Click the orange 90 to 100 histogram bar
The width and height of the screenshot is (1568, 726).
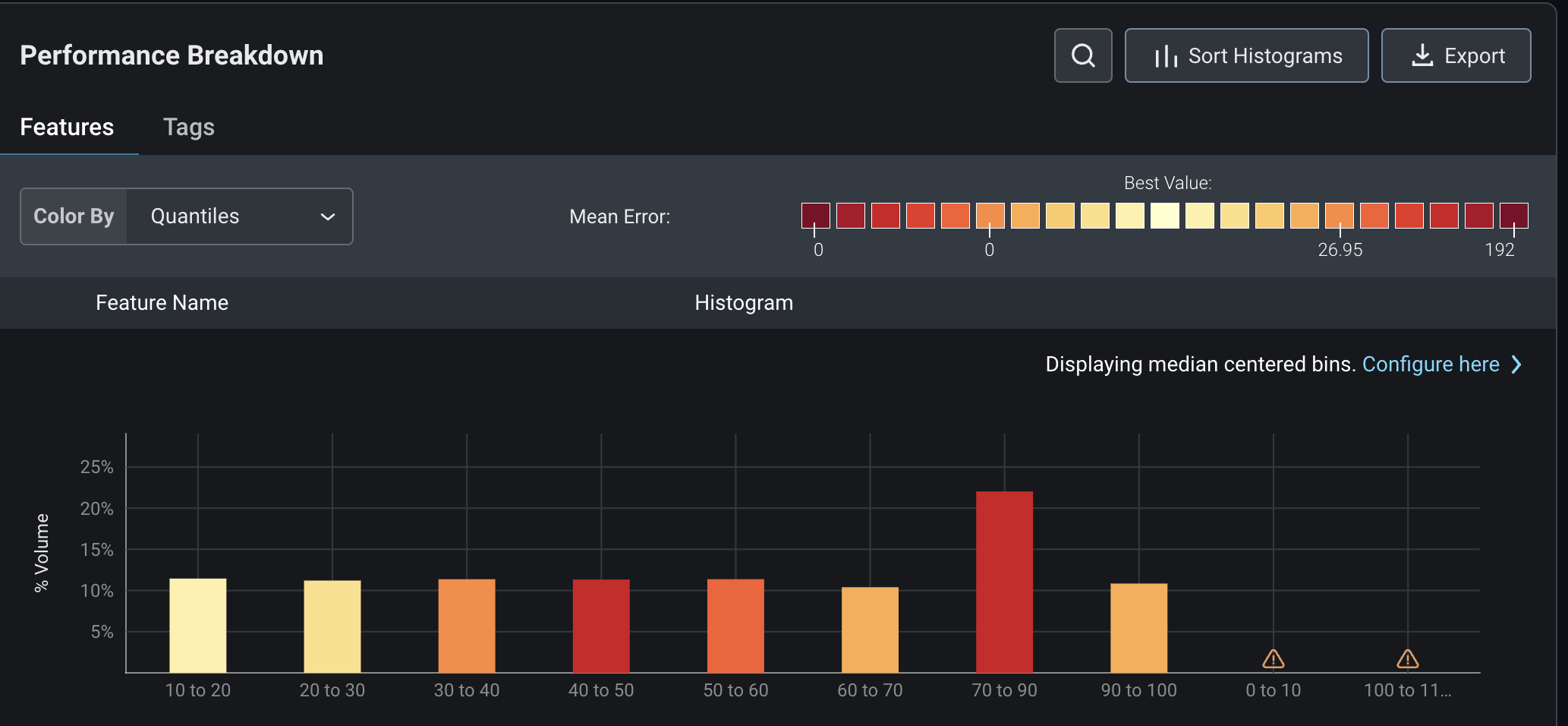pos(1138,627)
